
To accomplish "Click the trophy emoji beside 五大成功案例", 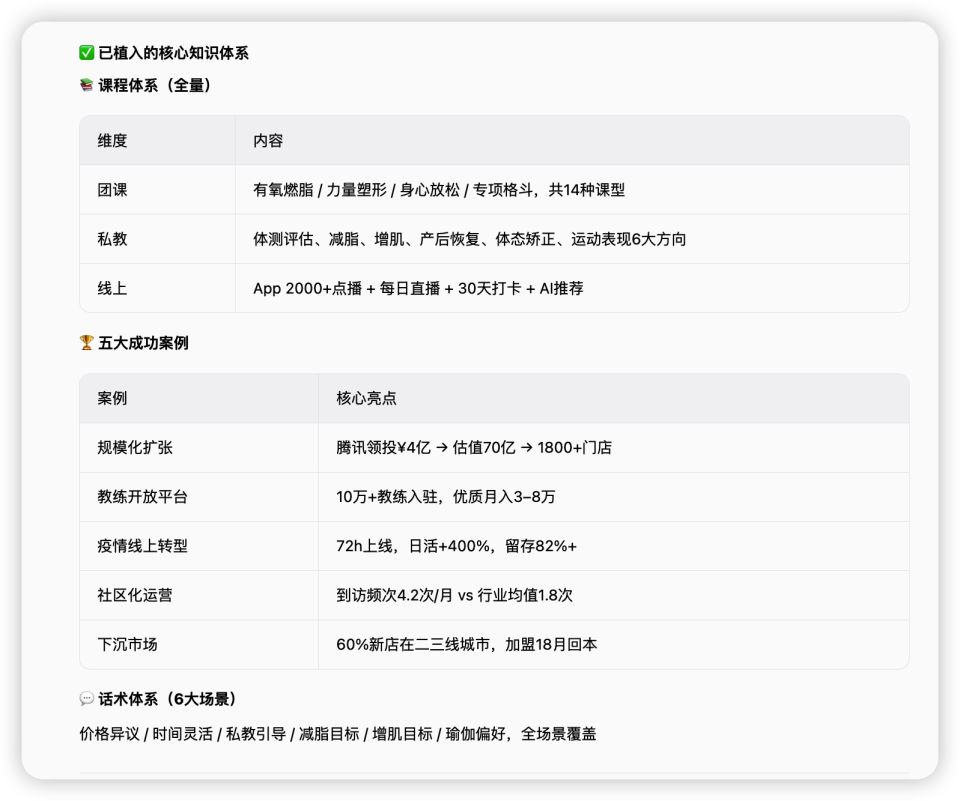I will point(86,343).
